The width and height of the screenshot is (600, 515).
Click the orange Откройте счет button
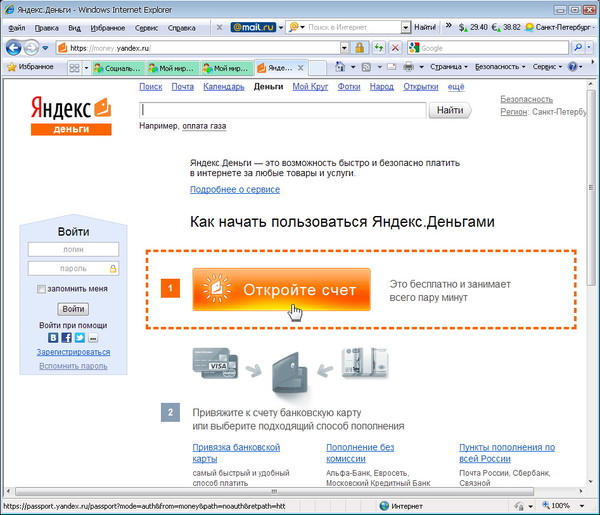(281, 290)
